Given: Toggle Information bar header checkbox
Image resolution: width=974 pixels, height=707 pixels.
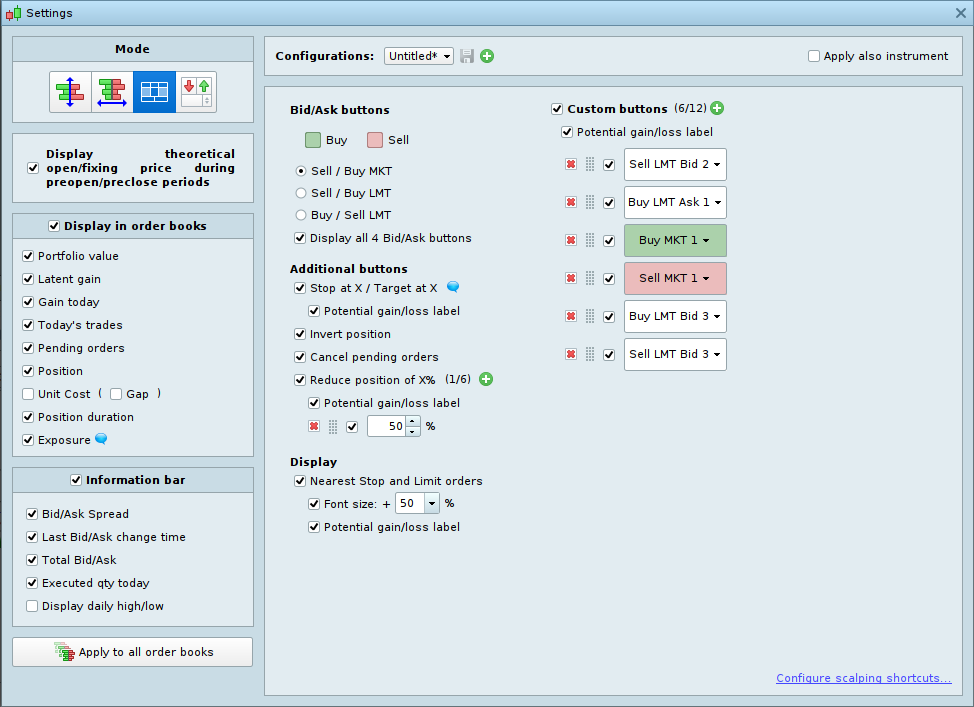Looking at the screenshot, I should coord(76,480).
